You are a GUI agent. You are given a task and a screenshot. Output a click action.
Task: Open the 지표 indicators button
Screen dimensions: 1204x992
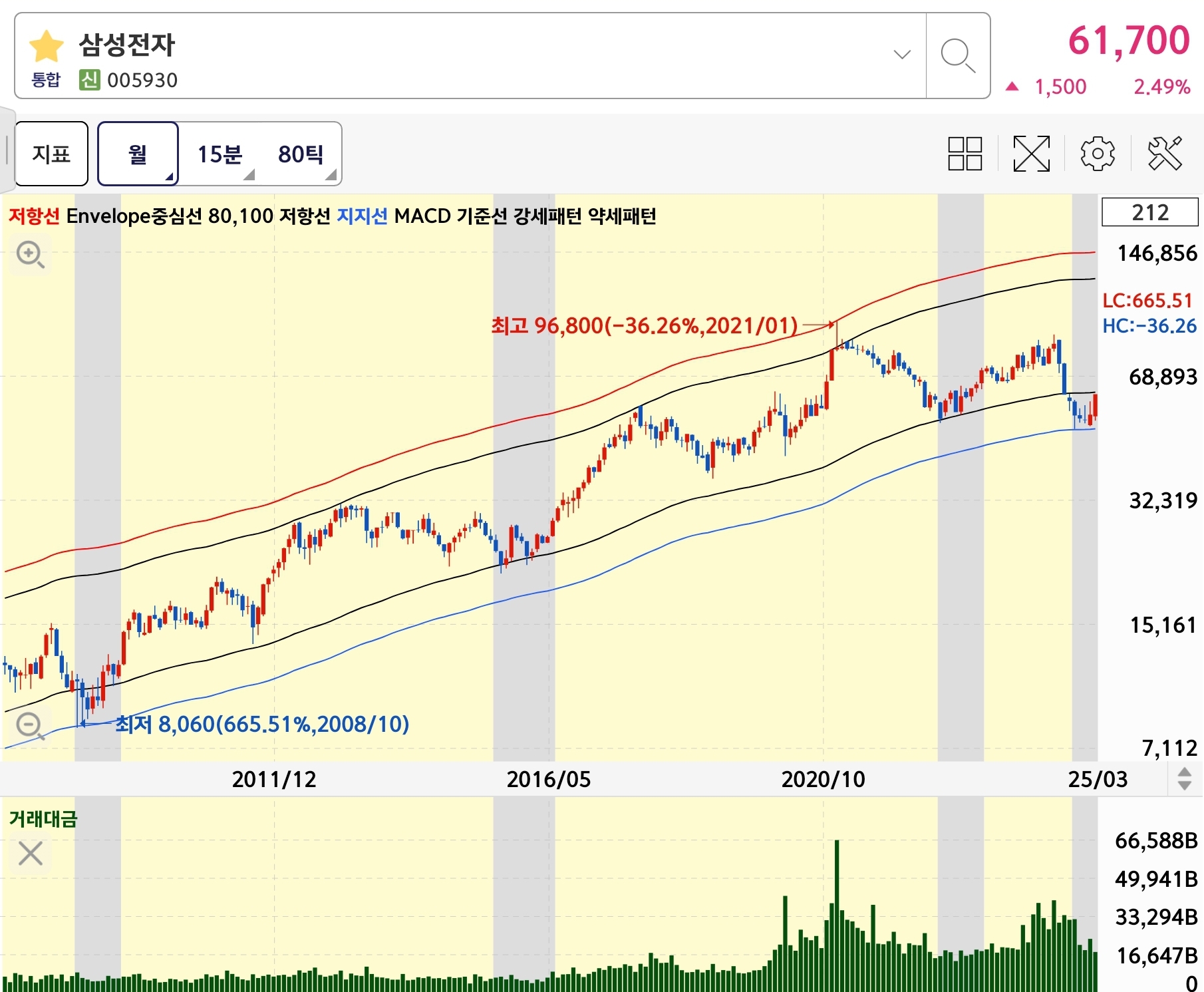(51, 154)
